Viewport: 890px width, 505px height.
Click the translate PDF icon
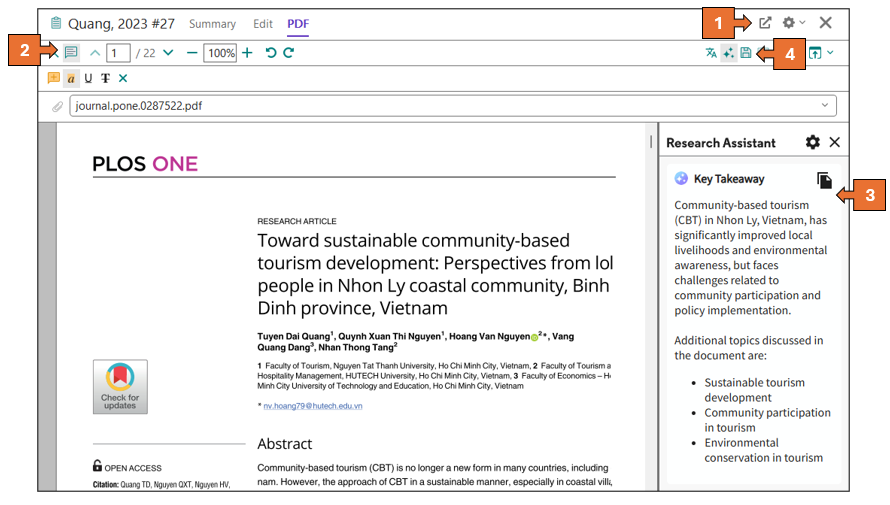pos(711,53)
